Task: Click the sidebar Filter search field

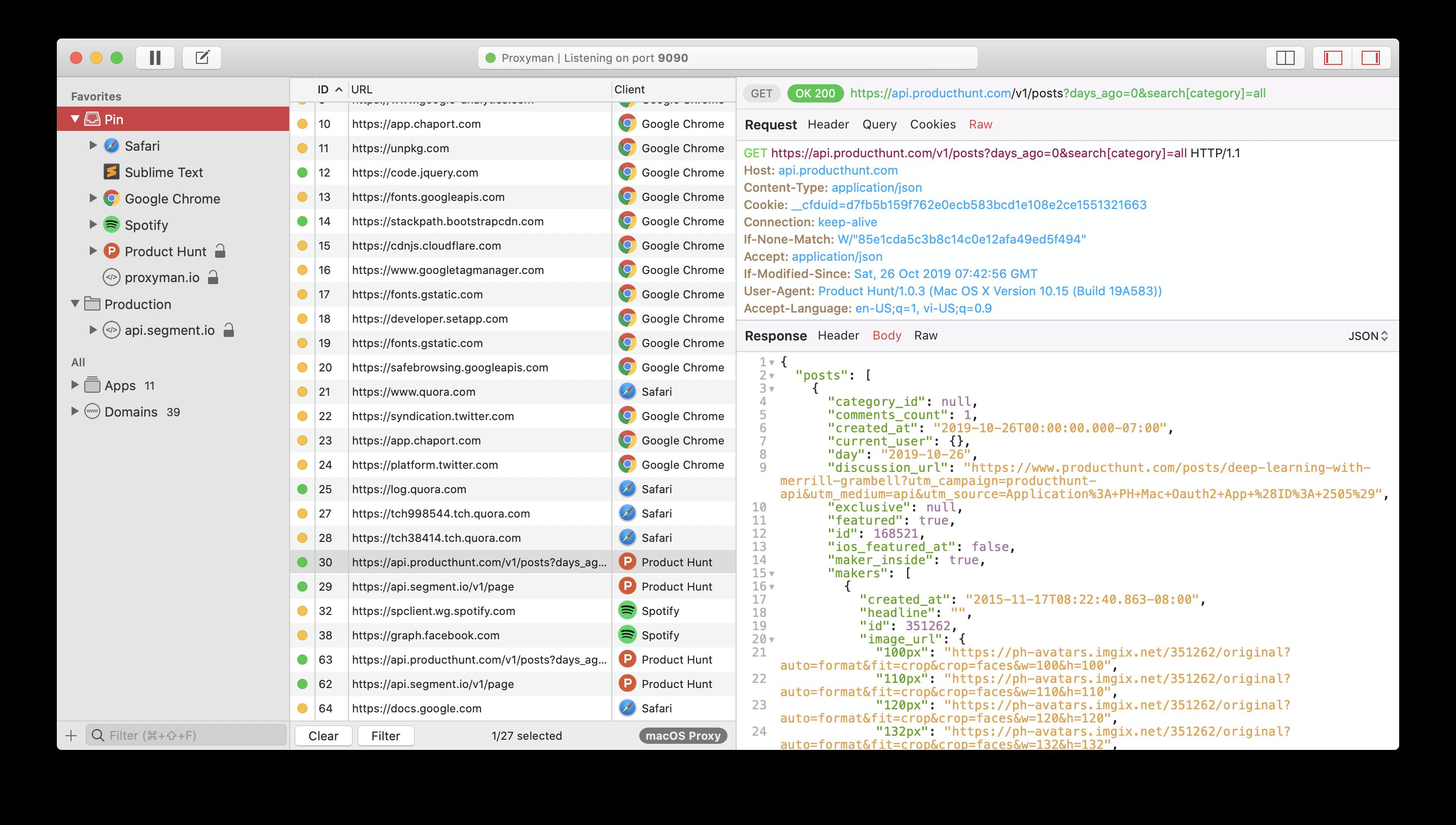Action: (x=186, y=736)
